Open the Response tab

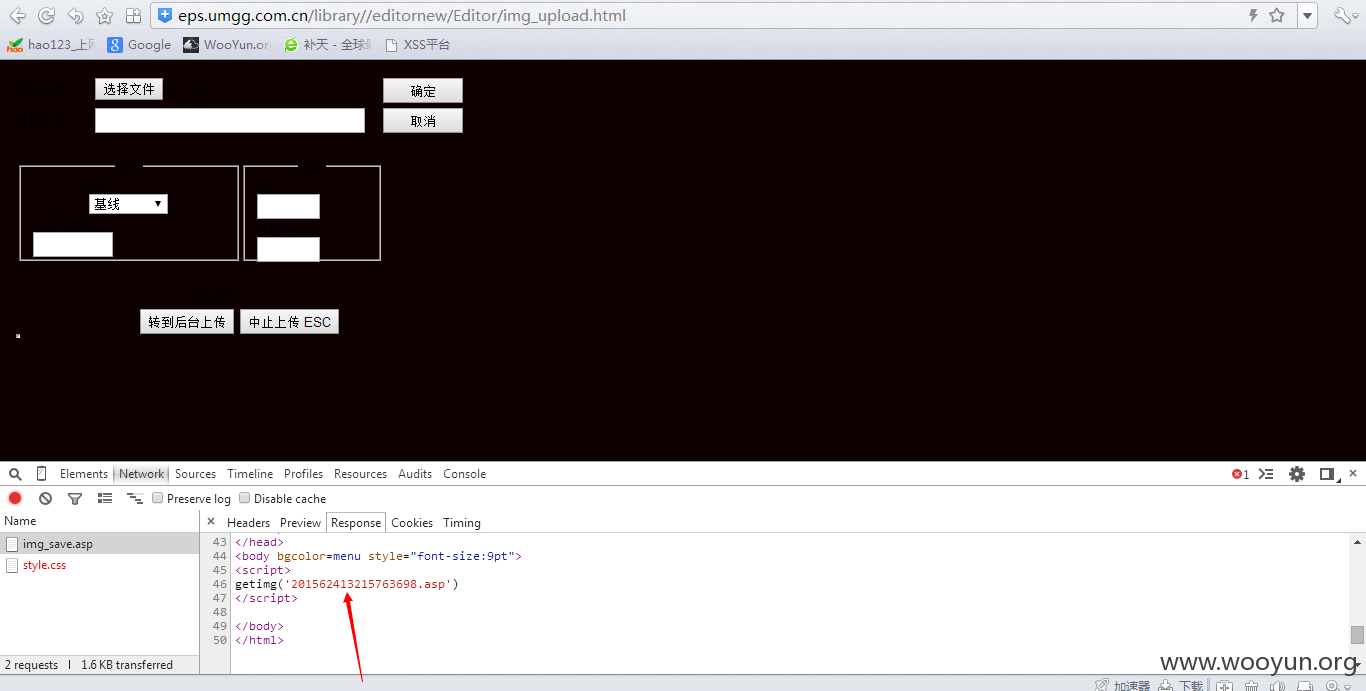356,523
